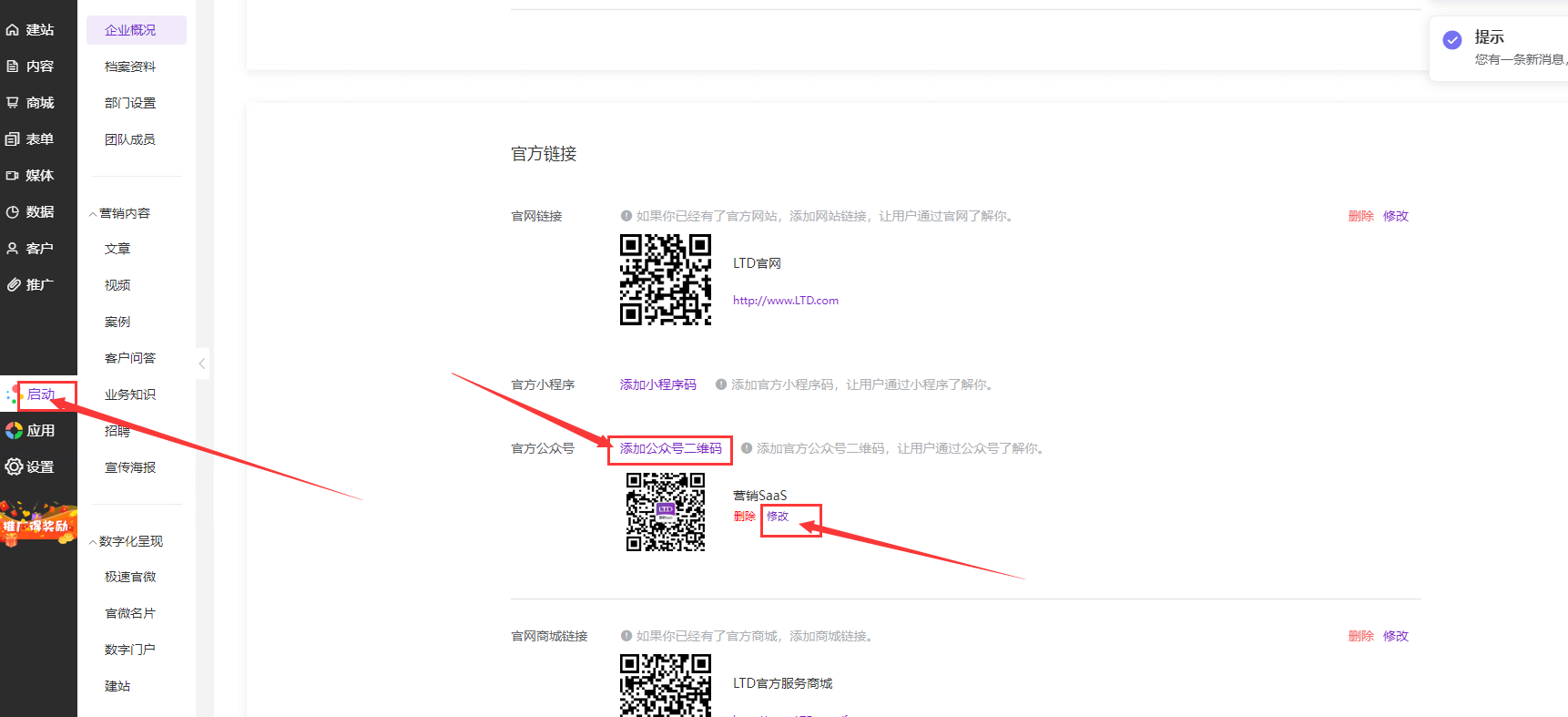Open 宣传海报 page

(130, 467)
